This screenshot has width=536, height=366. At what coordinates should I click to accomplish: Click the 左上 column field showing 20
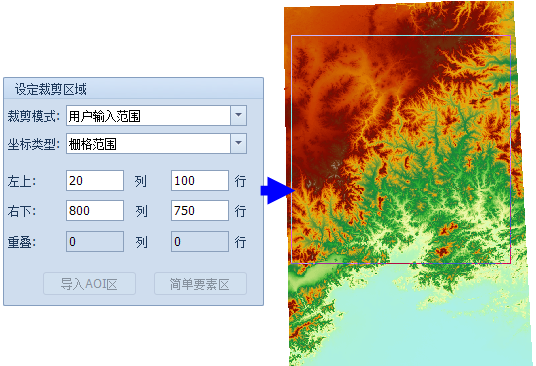click(x=95, y=180)
